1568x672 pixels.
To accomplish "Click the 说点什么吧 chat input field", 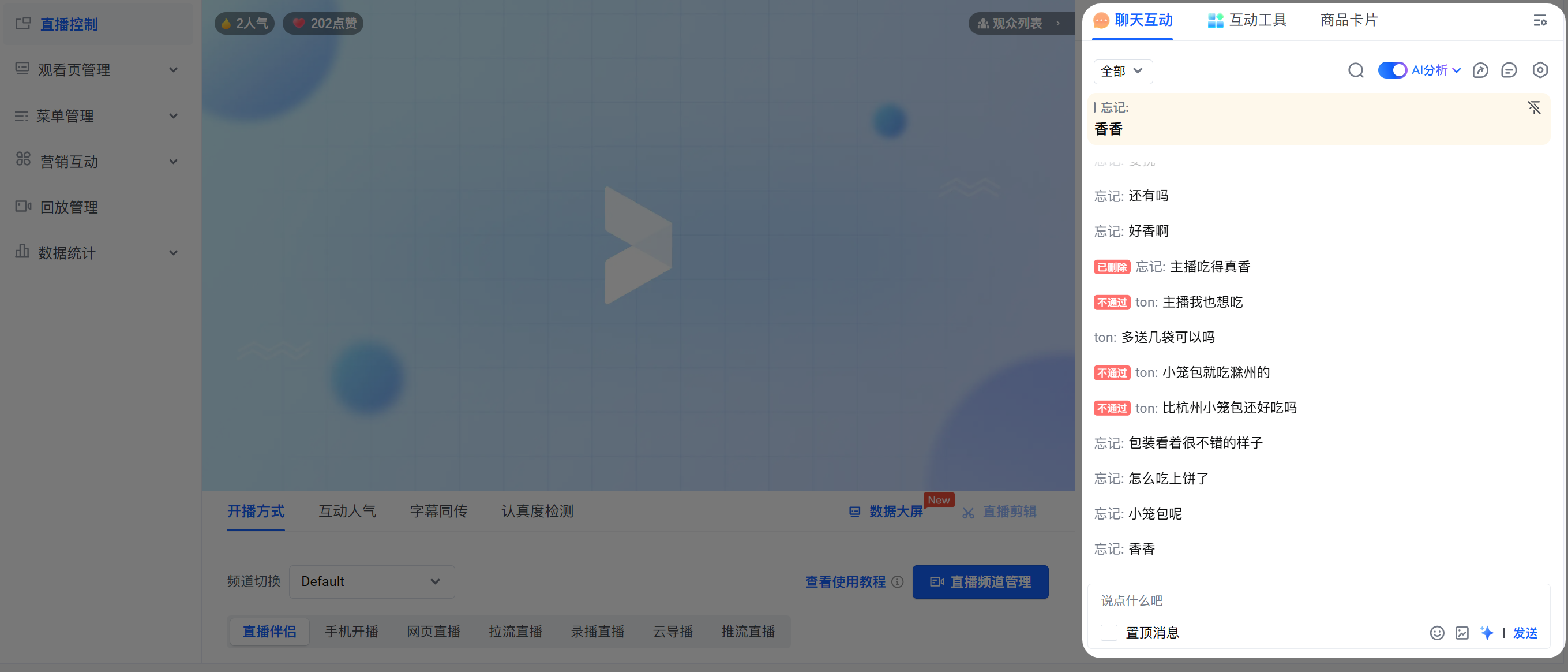I will [1315, 601].
